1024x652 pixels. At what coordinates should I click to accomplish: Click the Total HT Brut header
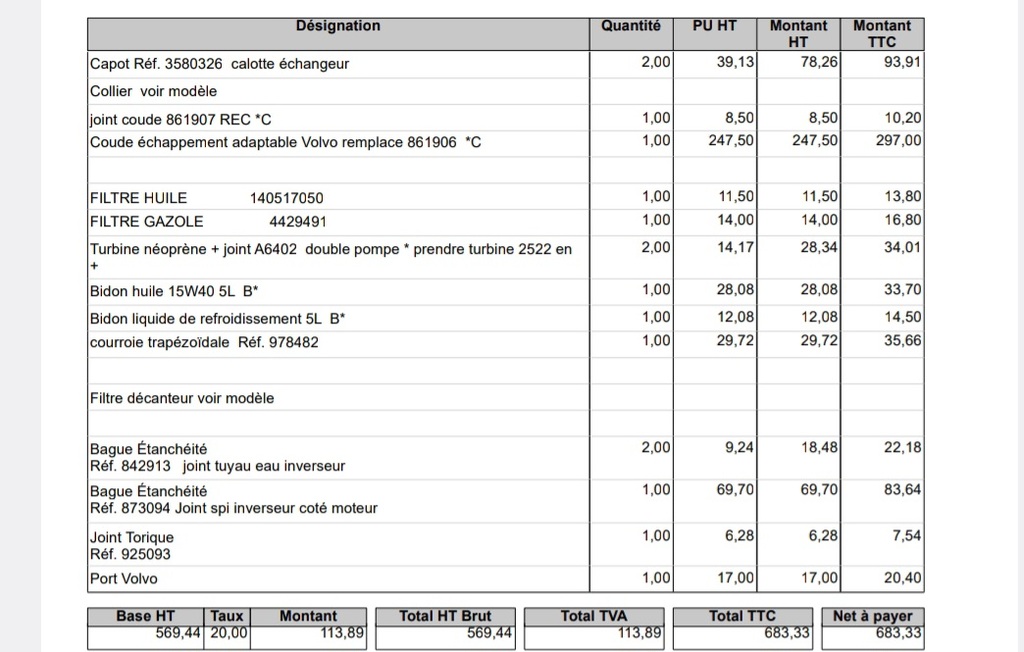pyautogui.click(x=445, y=616)
